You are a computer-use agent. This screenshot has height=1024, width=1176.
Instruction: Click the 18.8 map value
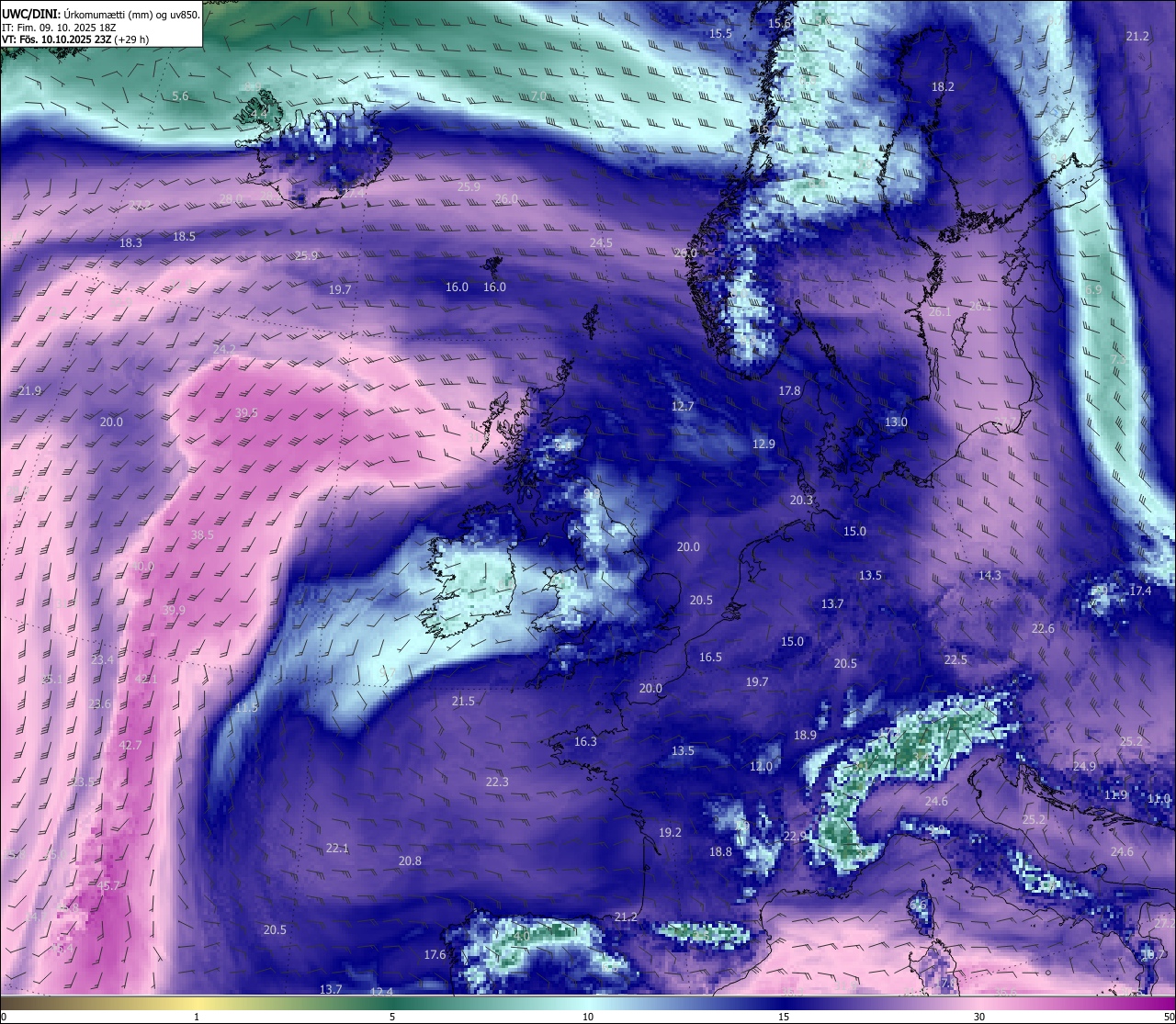pyautogui.click(x=720, y=852)
